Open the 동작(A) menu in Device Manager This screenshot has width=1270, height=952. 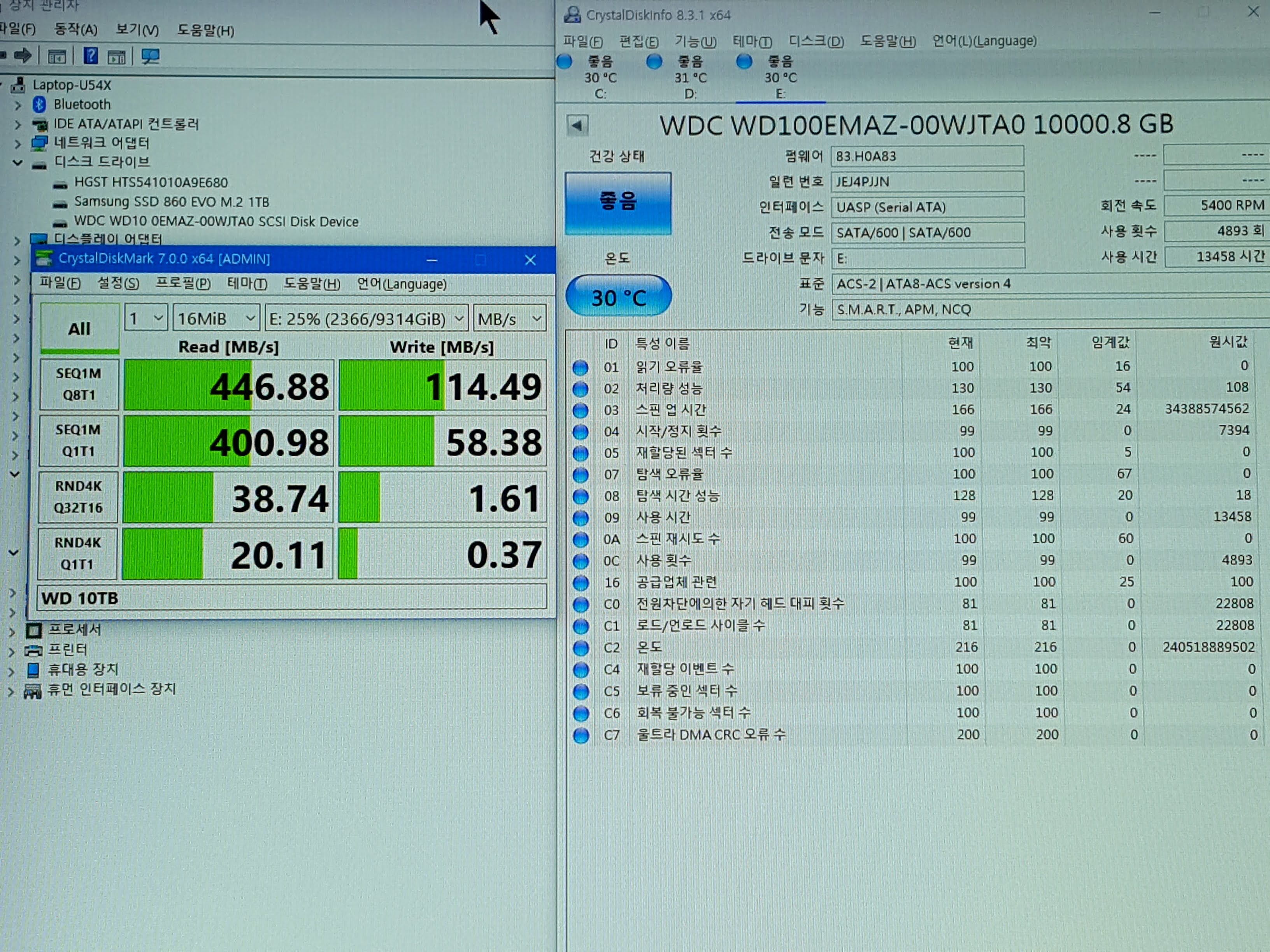[x=75, y=29]
